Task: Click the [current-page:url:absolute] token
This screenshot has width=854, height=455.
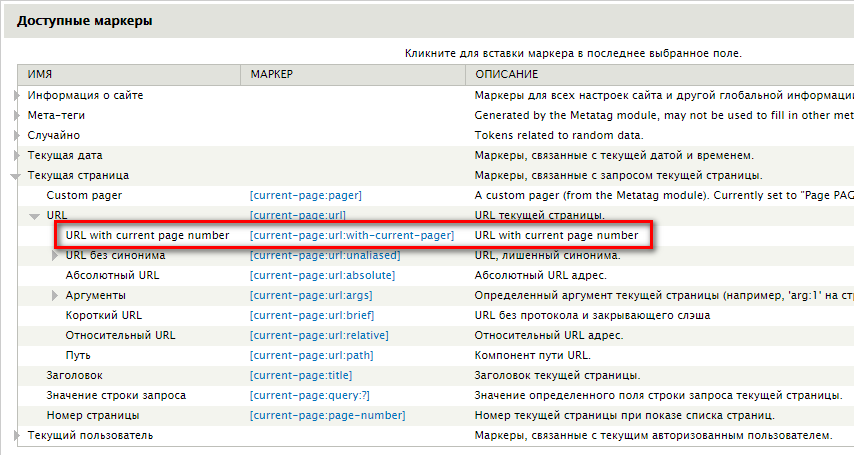Action: [323, 275]
